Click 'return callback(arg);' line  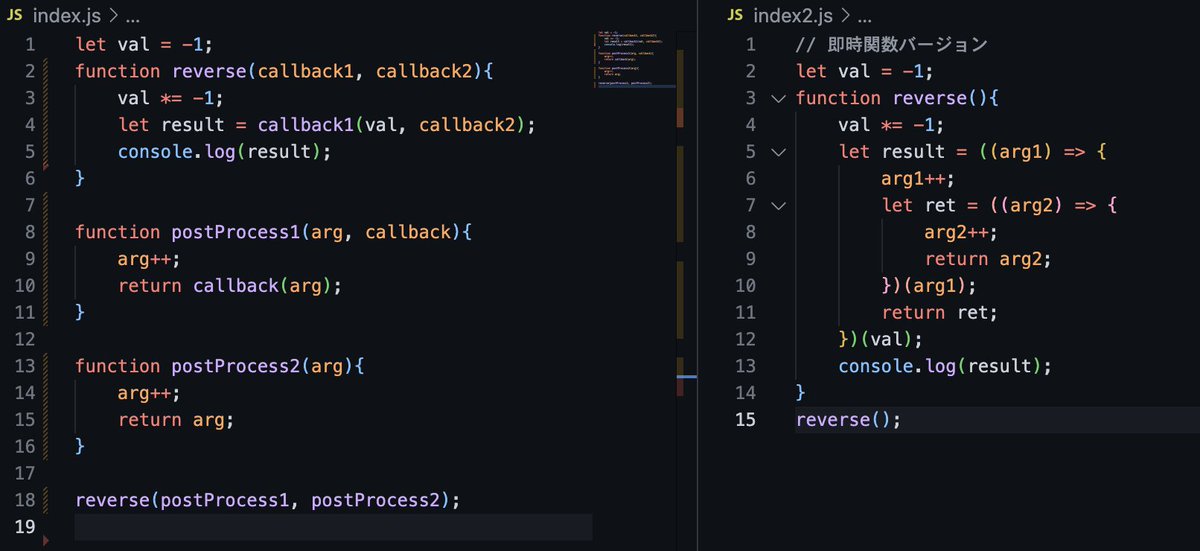click(230, 286)
